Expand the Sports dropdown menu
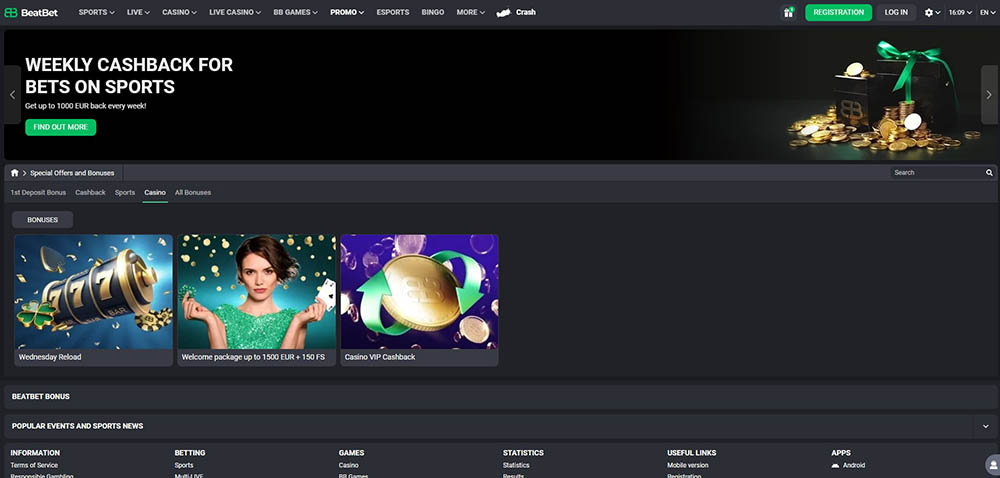This screenshot has height=478, width=1000. click(x=96, y=12)
